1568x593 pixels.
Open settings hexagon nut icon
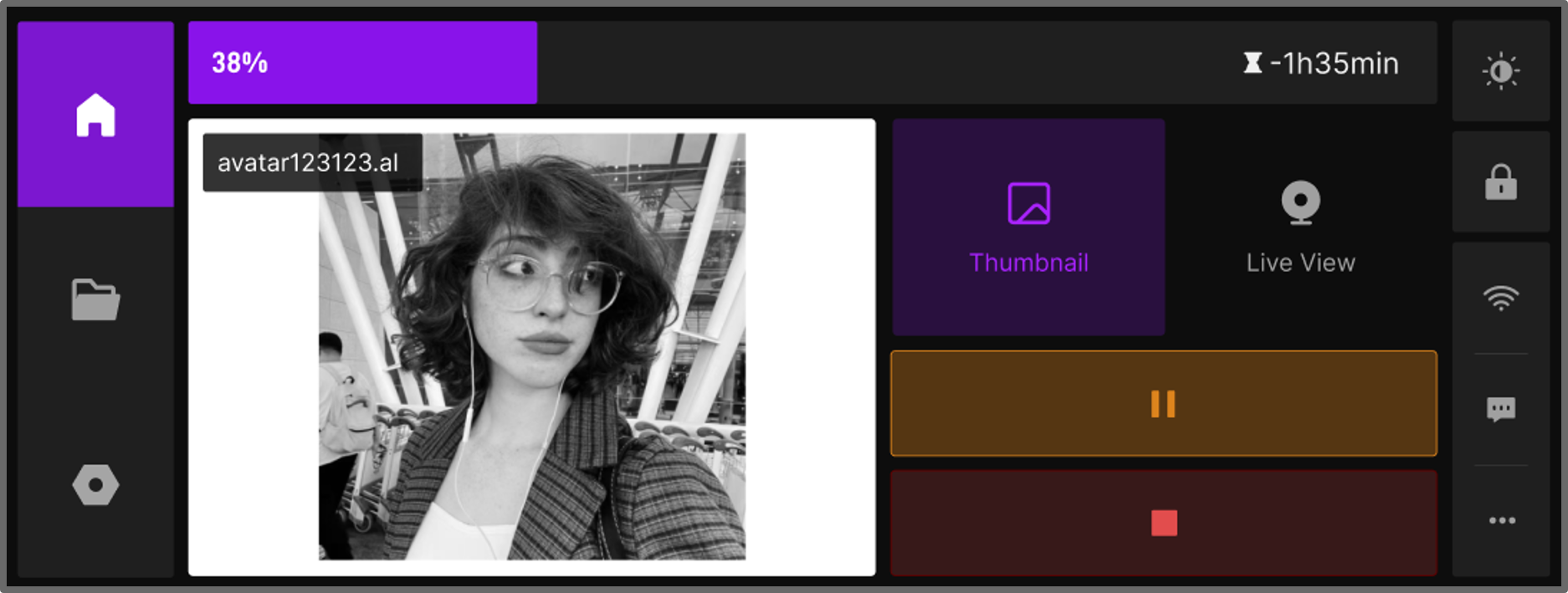coord(95,485)
